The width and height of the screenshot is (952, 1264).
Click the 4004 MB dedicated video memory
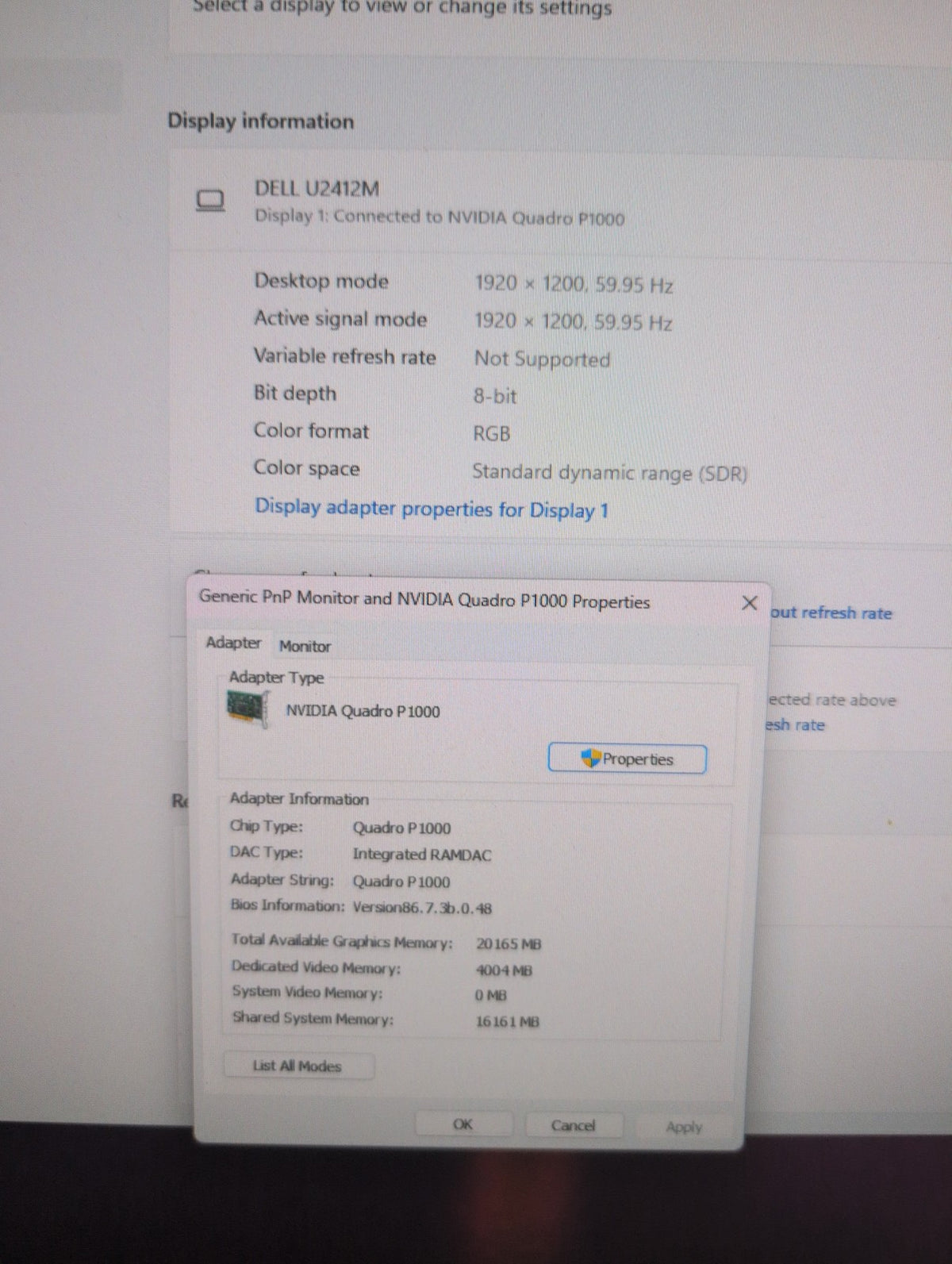[504, 970]
